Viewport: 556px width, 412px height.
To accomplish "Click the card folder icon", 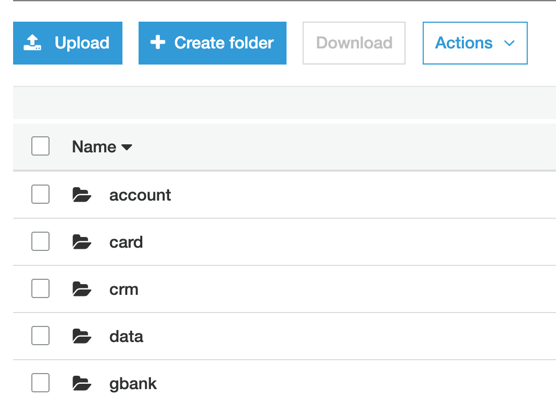I will tap(82, 242).
